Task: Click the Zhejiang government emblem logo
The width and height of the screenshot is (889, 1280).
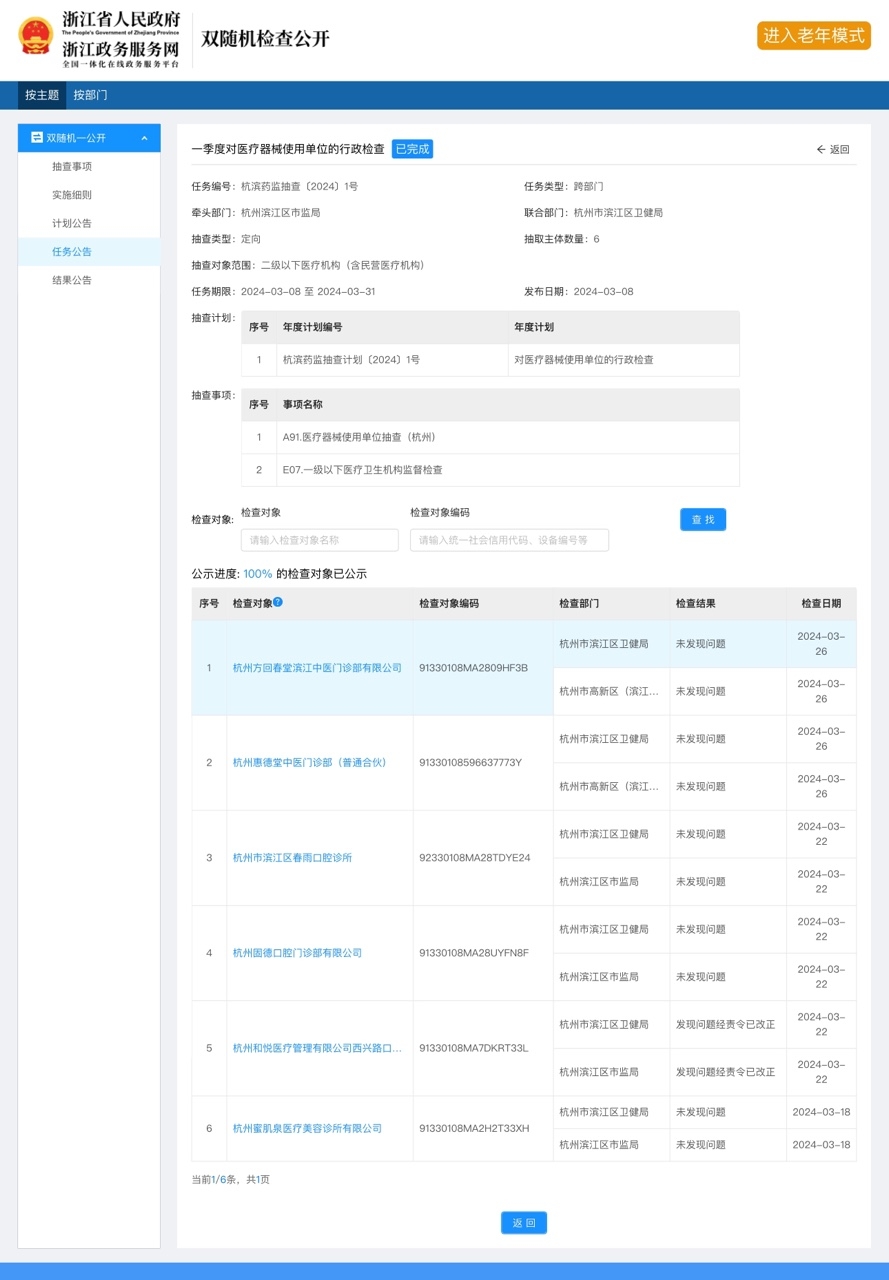Action: point(36,37)
